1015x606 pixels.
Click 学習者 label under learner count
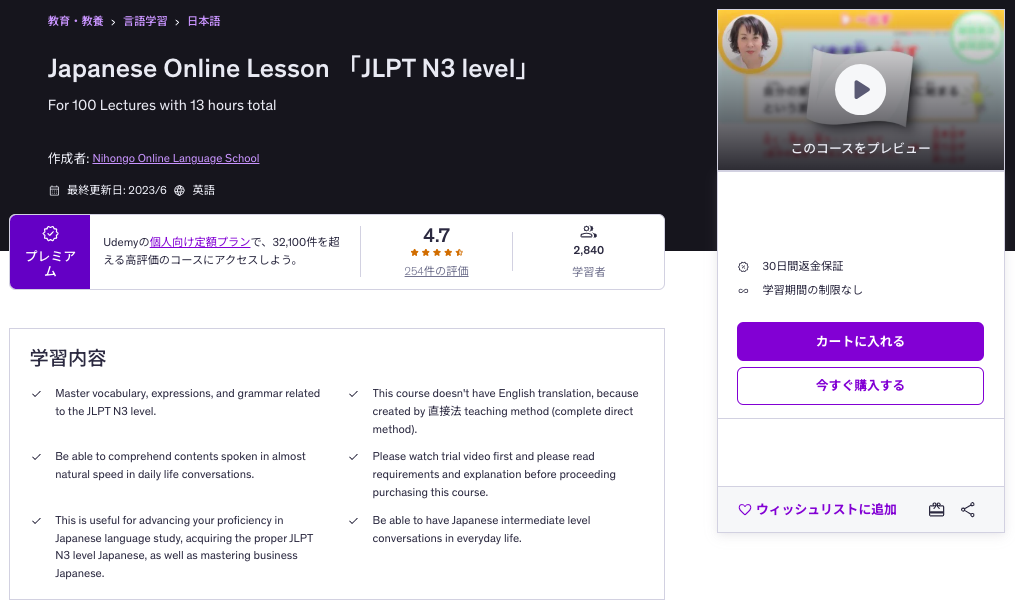coord(588,272)
